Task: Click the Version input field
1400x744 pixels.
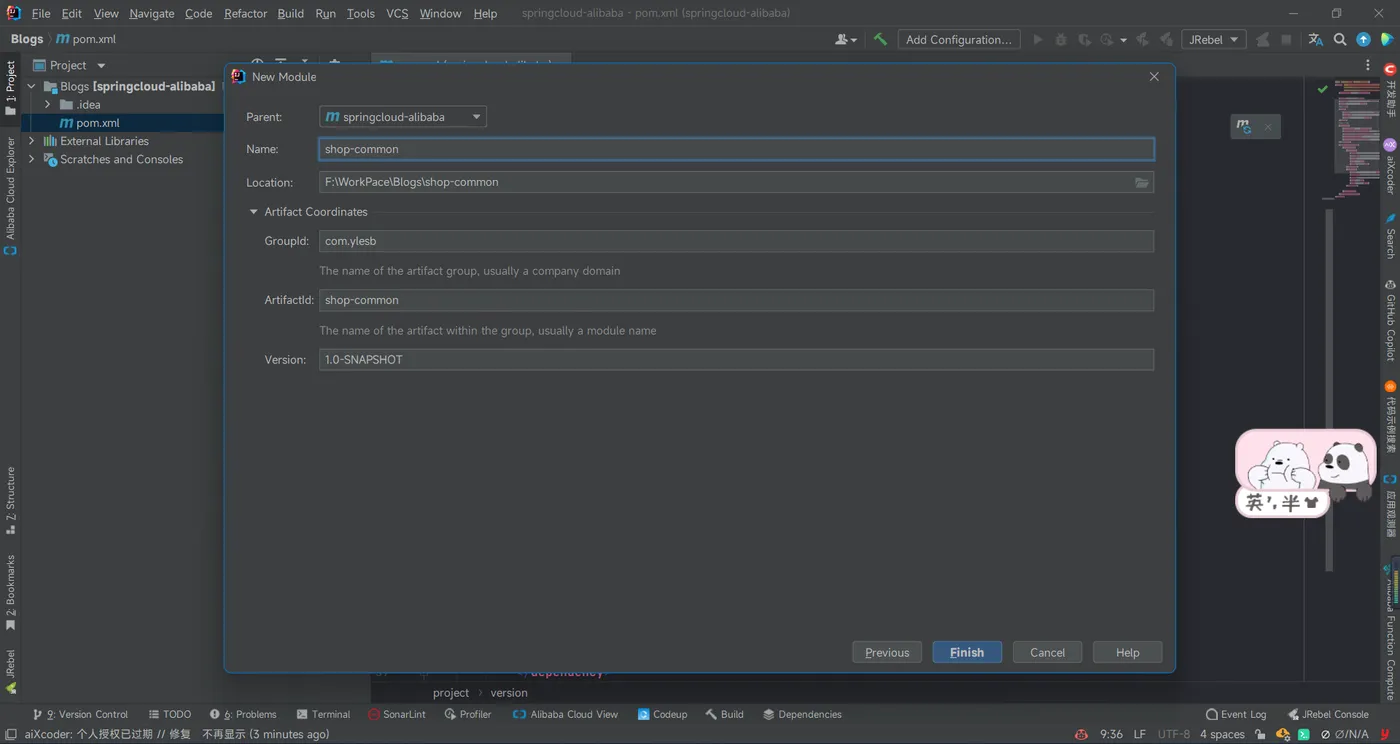Action: tap(736, 359)
